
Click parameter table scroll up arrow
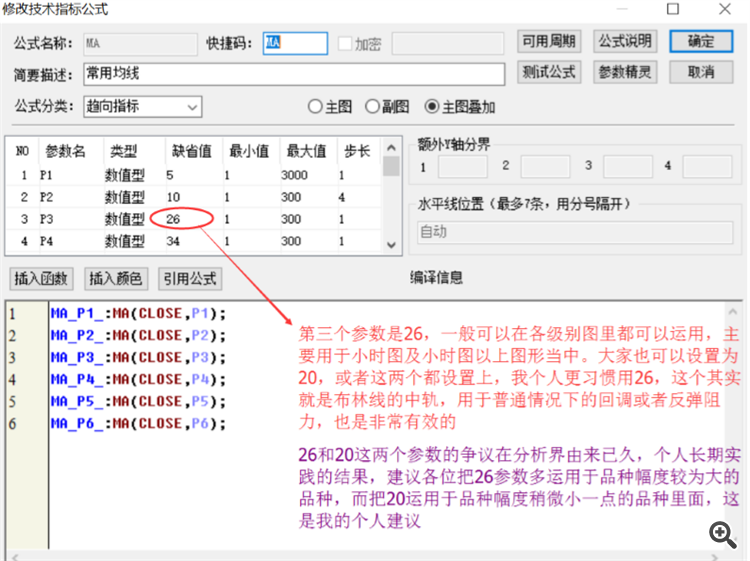(391, 148)
